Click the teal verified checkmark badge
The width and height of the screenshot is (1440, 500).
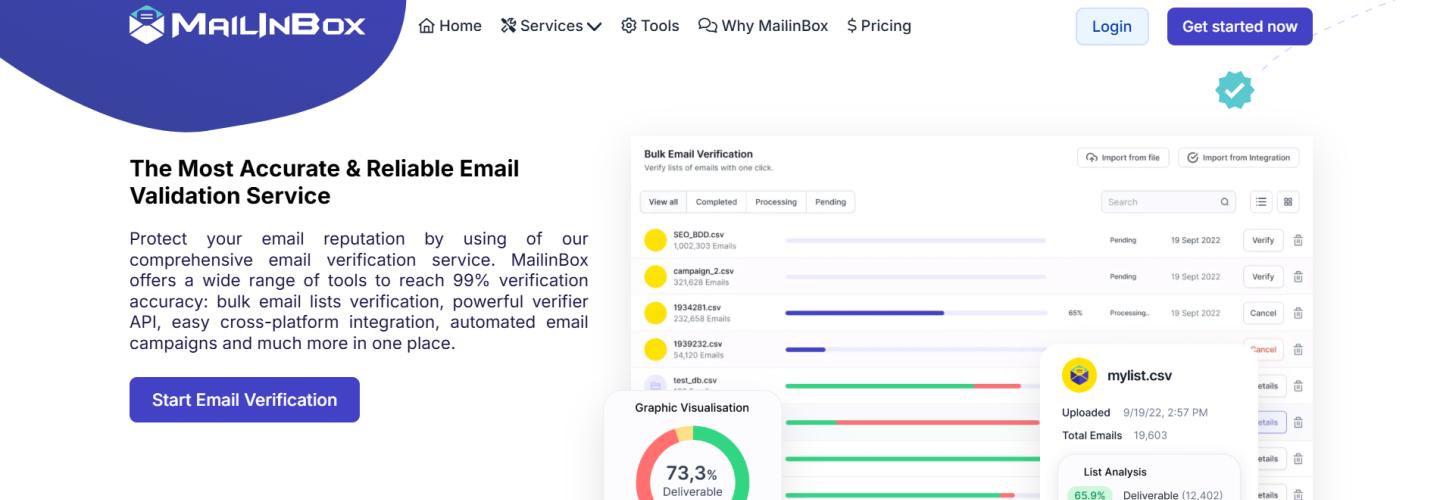tap(1234, 90)
